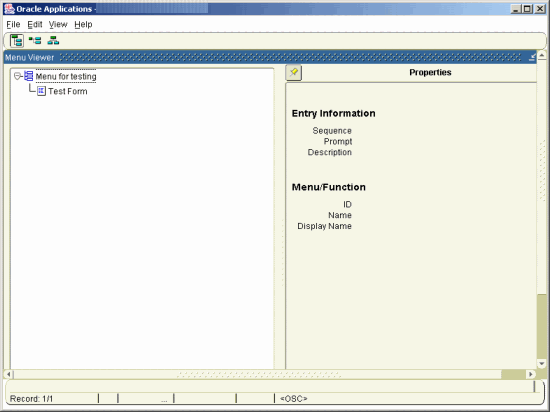Viewport: 550px width, 412px height.
Task: Open the Edit menu
Action: click(x=35, y=25)
